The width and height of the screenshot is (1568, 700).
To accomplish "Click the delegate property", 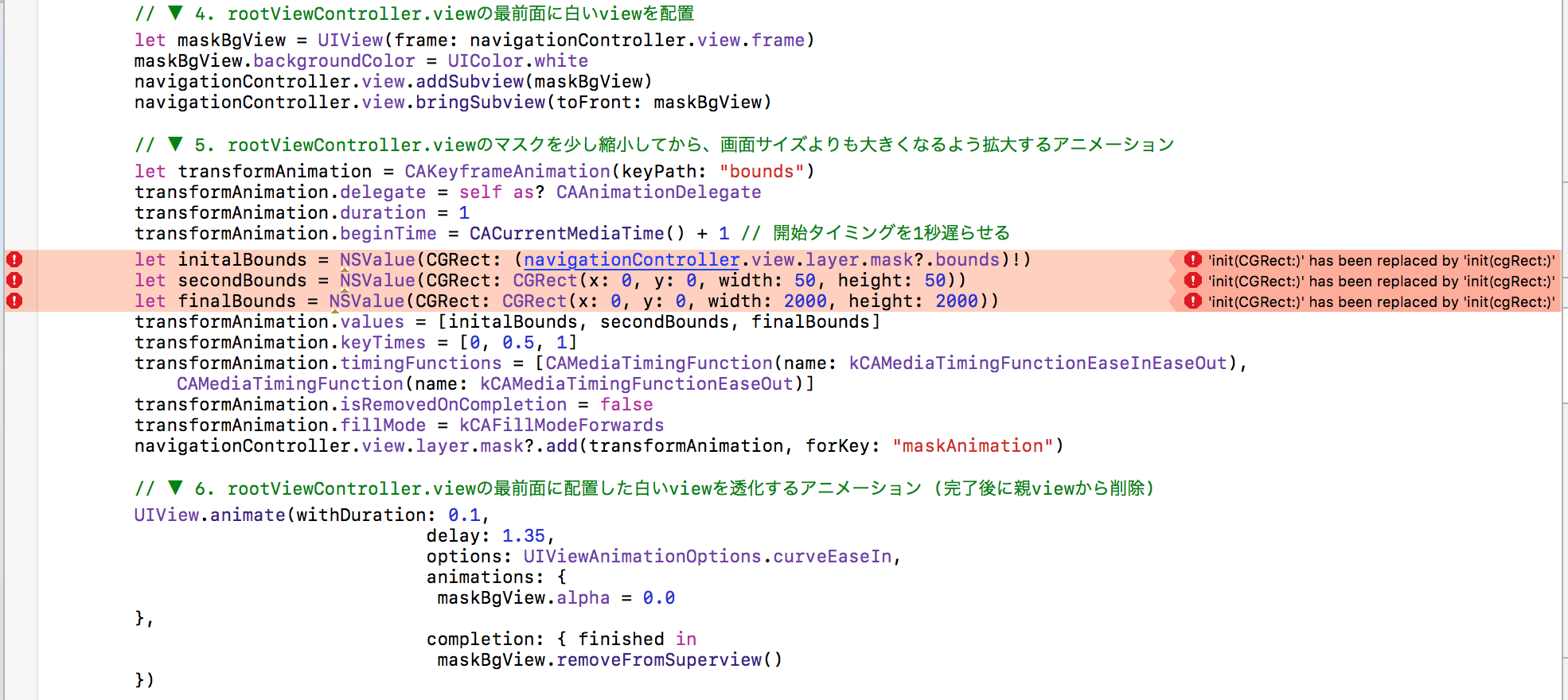I will tap(383, 192).
